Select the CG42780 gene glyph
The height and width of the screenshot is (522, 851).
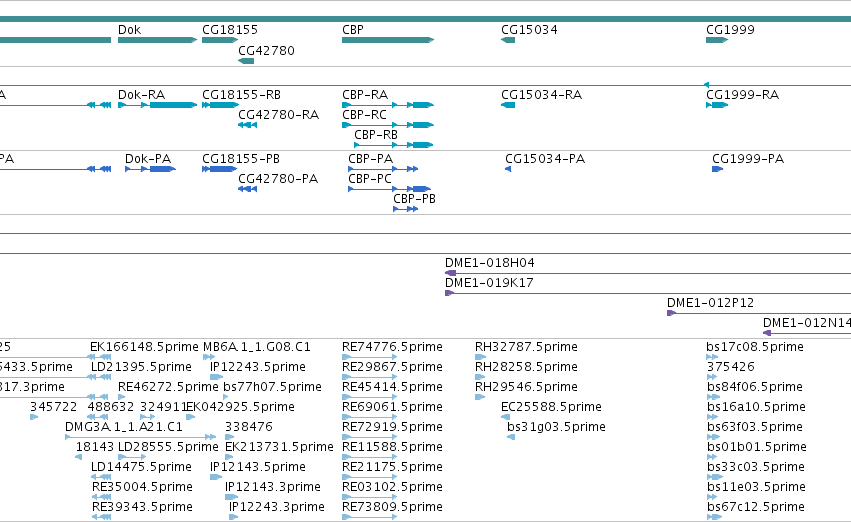246,61
